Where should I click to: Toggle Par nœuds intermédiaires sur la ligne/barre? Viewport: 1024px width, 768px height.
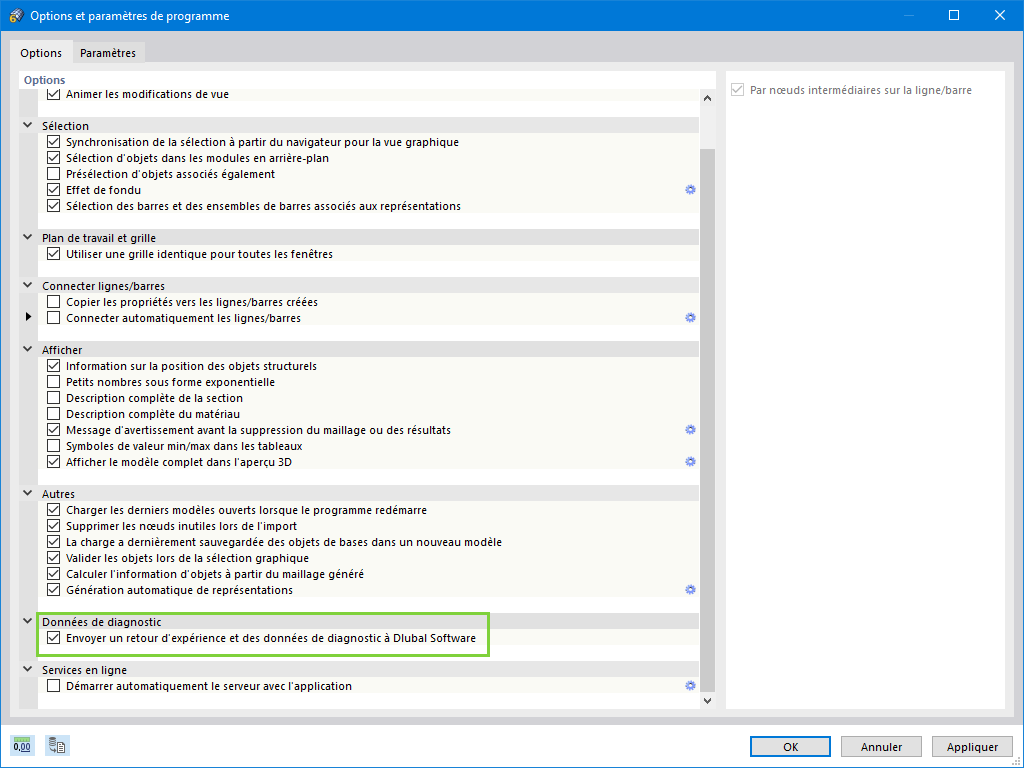pyautogui.click(x=737, y=90)
